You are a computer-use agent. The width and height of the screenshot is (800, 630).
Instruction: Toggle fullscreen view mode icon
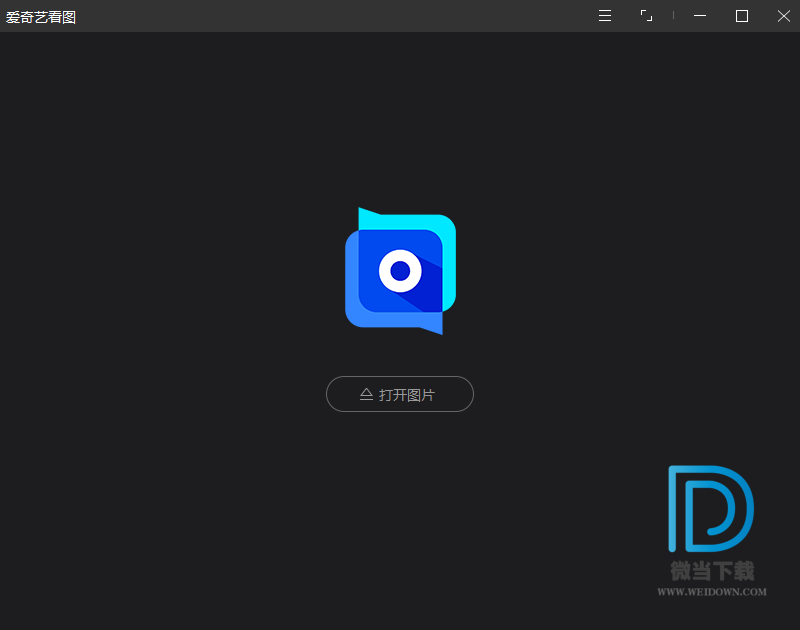coord(646,16)
